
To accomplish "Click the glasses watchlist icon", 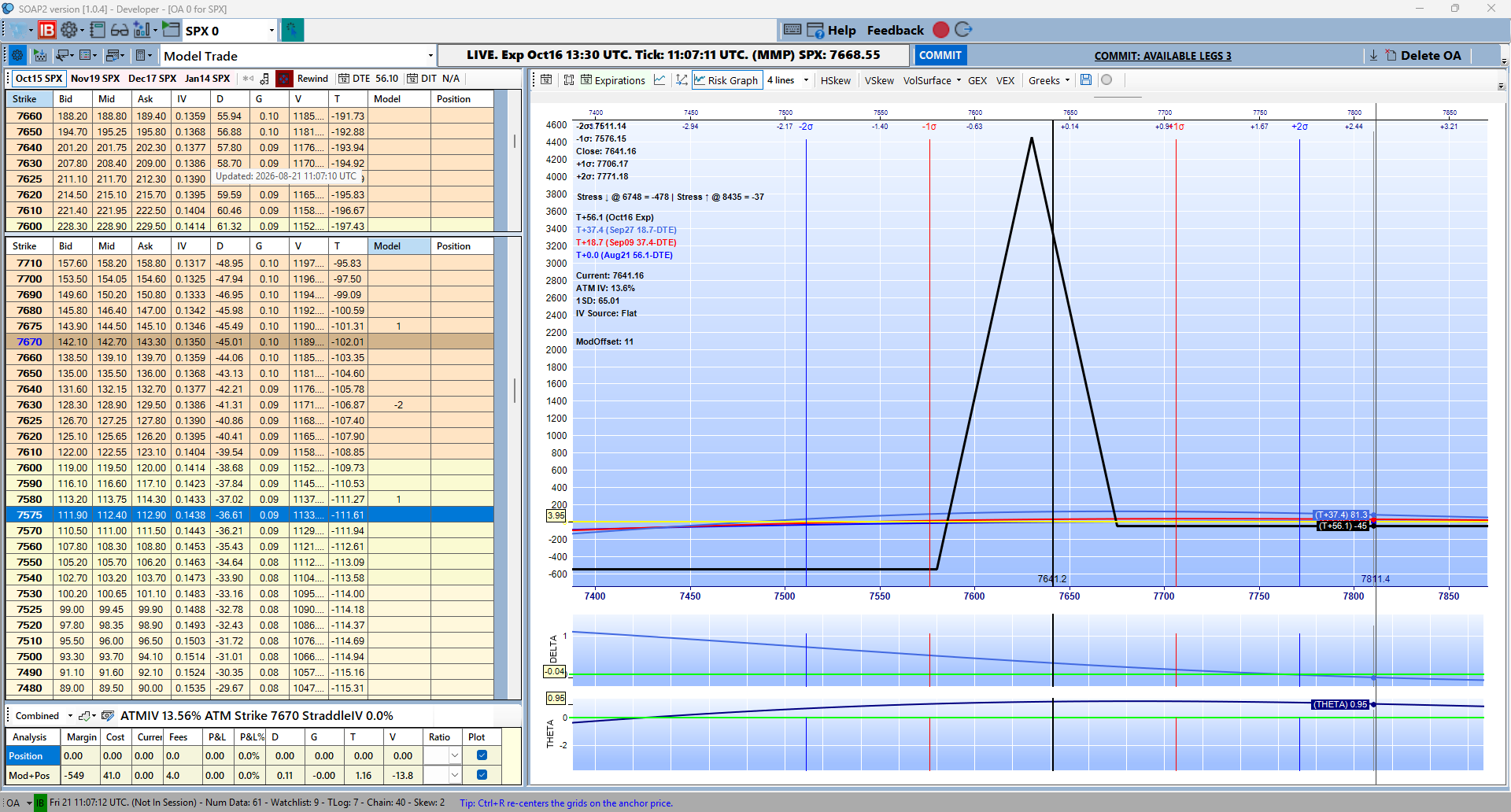I will coord(120,31).
